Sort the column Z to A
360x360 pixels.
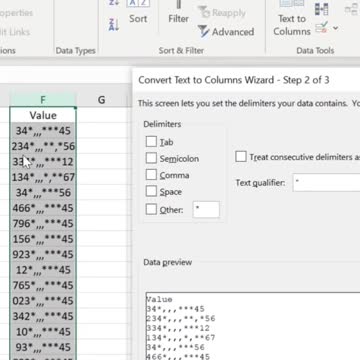tap(114, 24)
